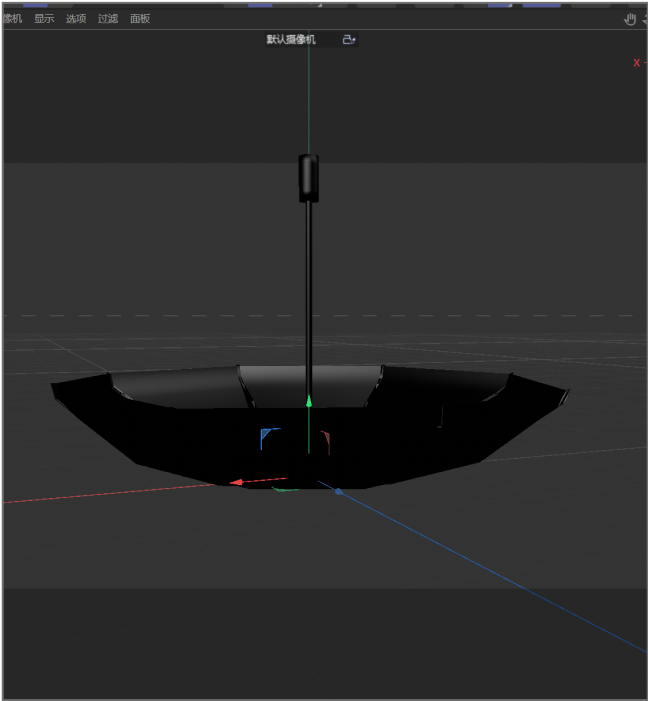Select the umbrella handle grip
The image size is (648, 701).
309,178
